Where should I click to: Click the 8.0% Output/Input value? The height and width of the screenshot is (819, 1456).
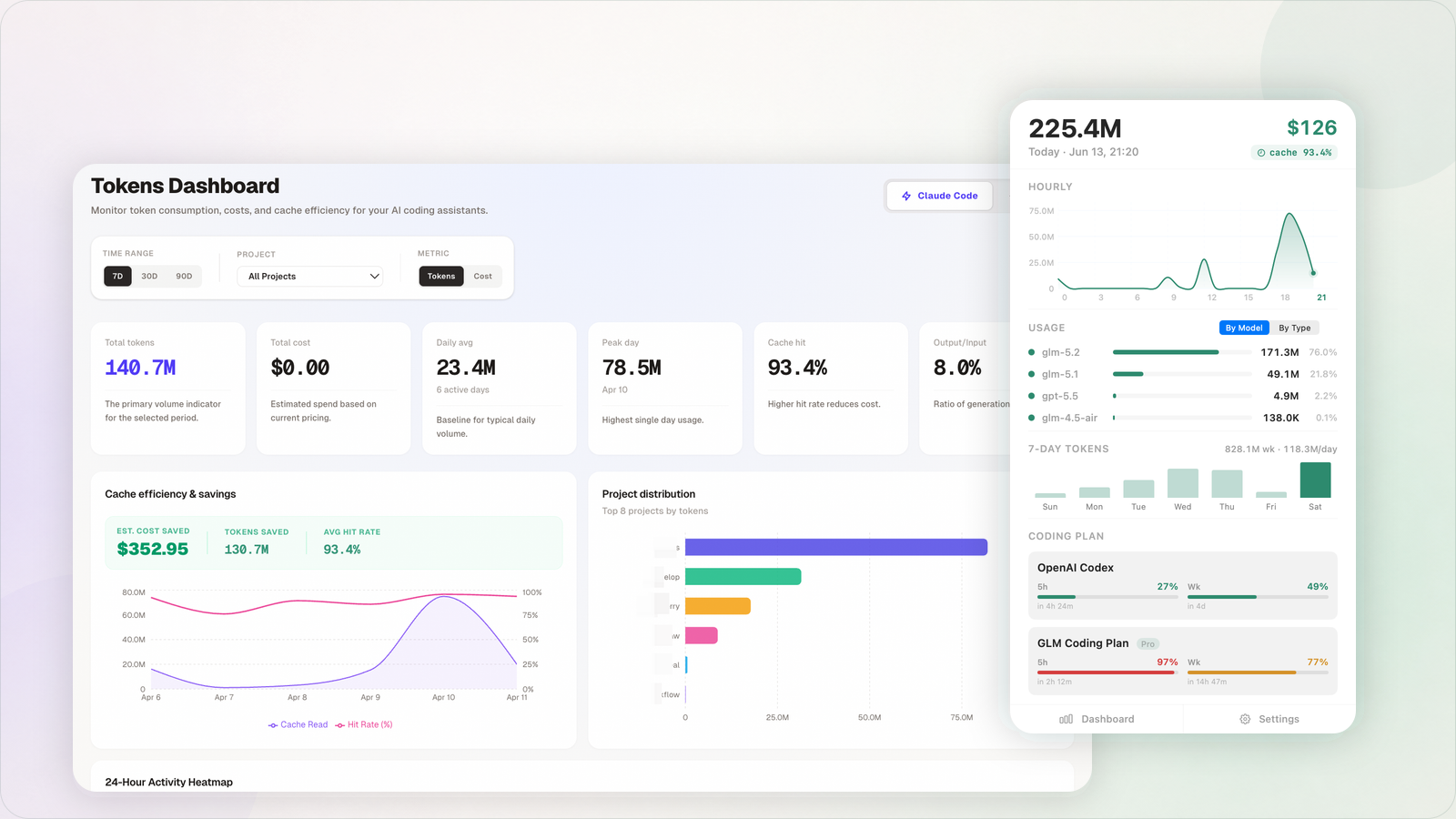pos(957,368)
